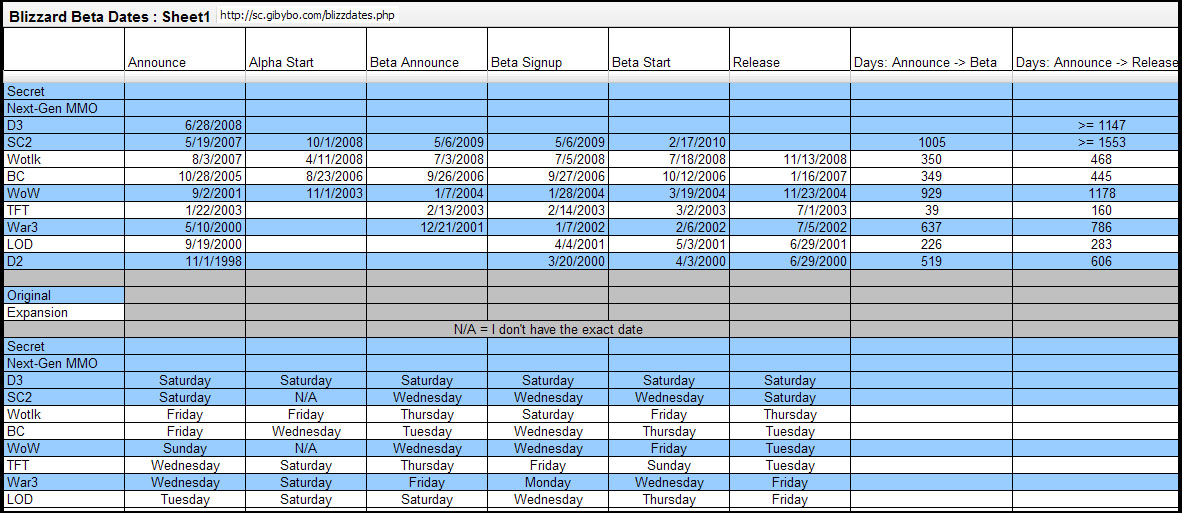Click the Beta Start column header

[x=641, y=62]
